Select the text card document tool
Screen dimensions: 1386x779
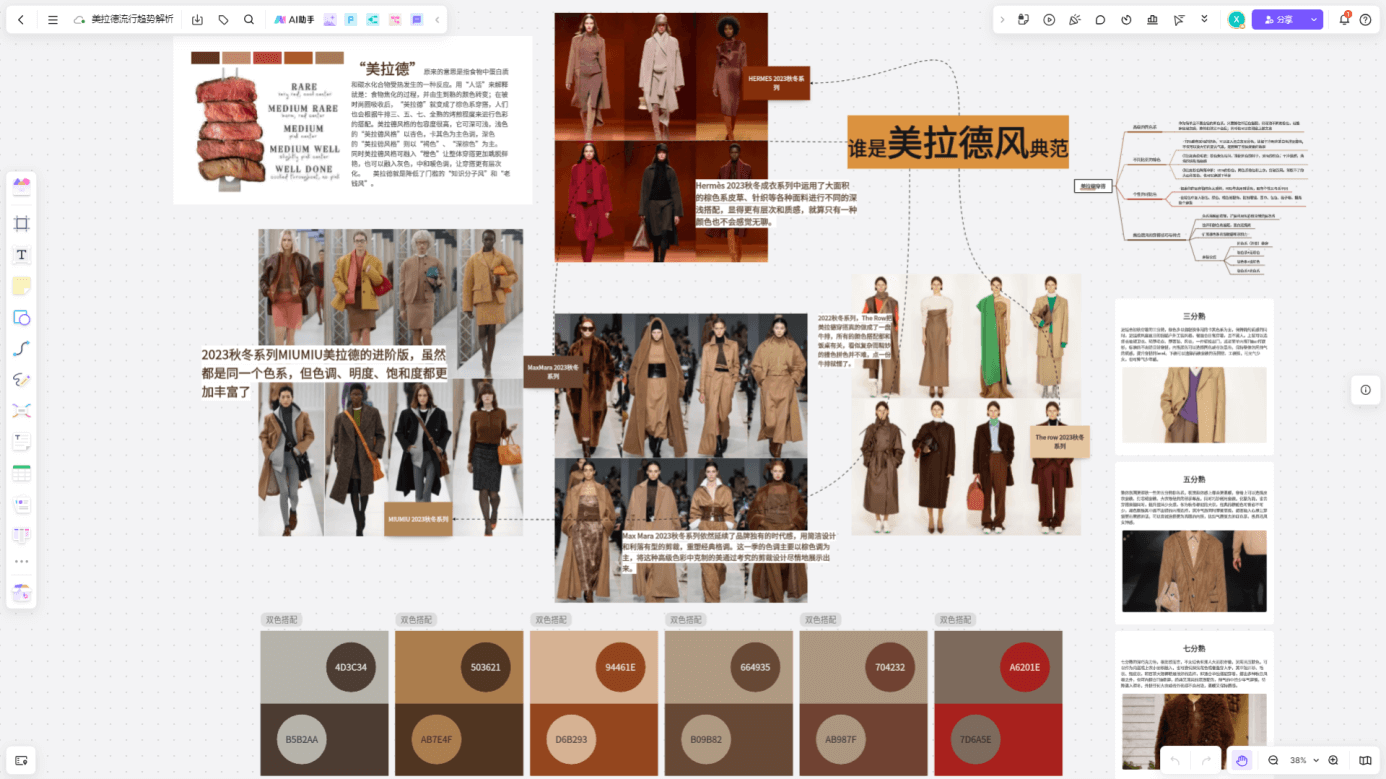pyautogui.click(x=21, y=442)
